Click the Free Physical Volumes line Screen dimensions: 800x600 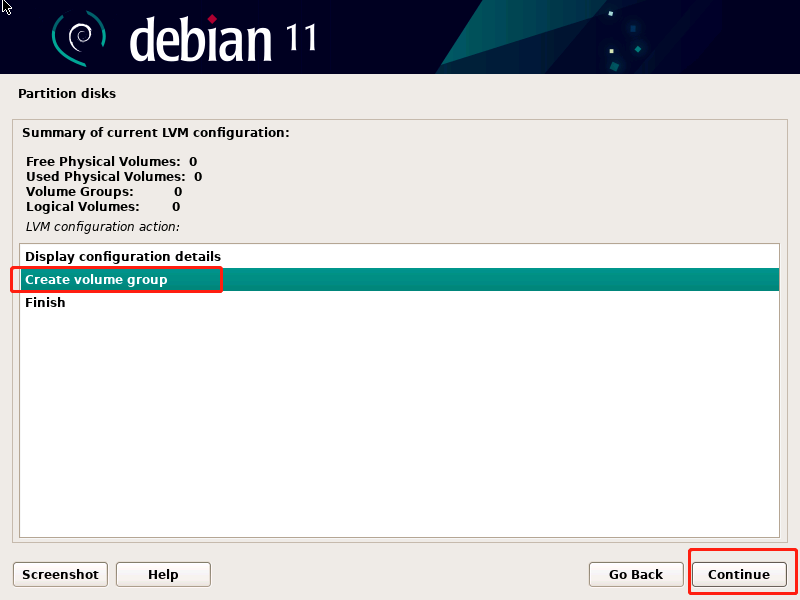coord(111,162)
